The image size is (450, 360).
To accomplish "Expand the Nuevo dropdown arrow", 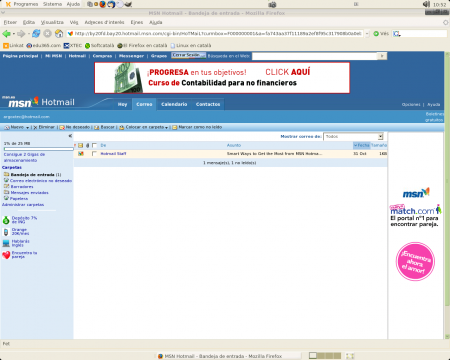I will (x=27, y=128).
